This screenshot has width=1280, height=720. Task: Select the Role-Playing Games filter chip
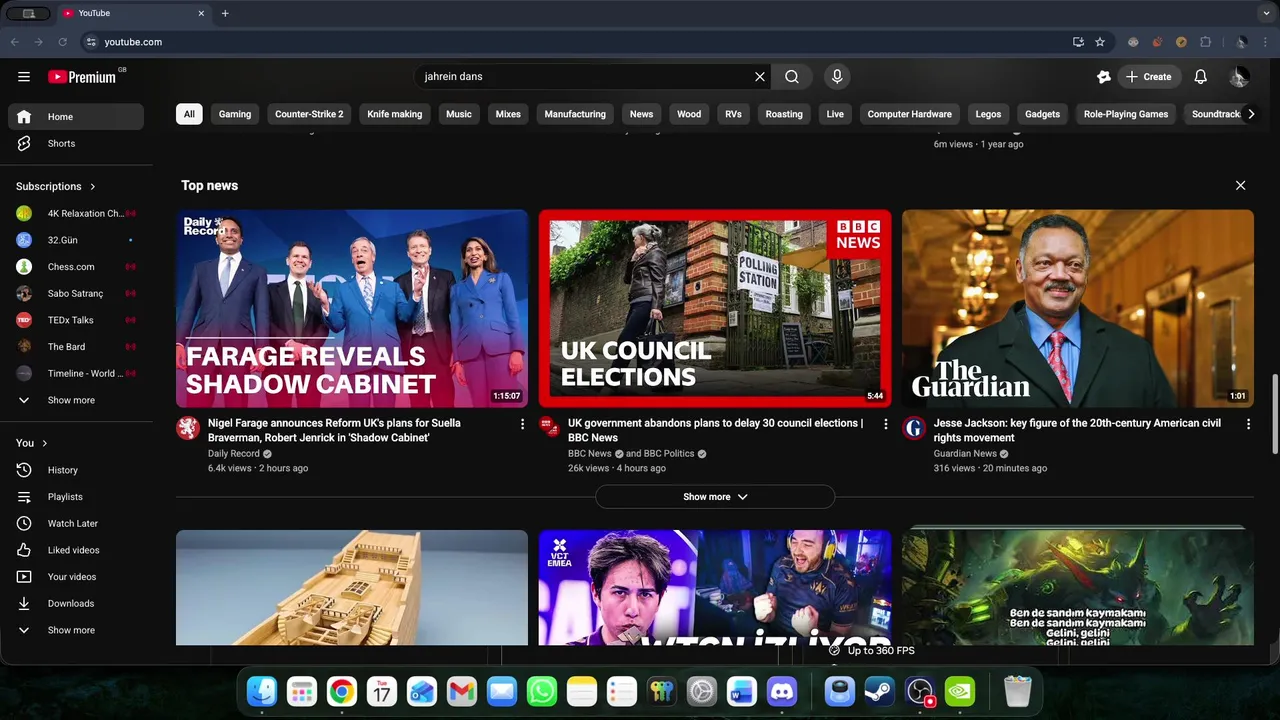tap(1126, 114)
